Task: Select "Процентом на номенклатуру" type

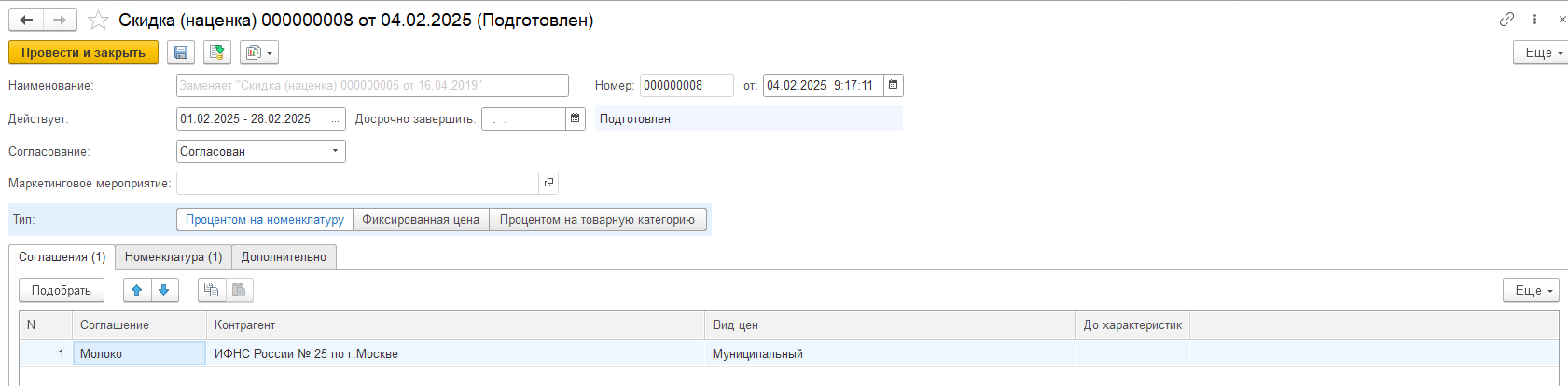Action: coord(264,220)
